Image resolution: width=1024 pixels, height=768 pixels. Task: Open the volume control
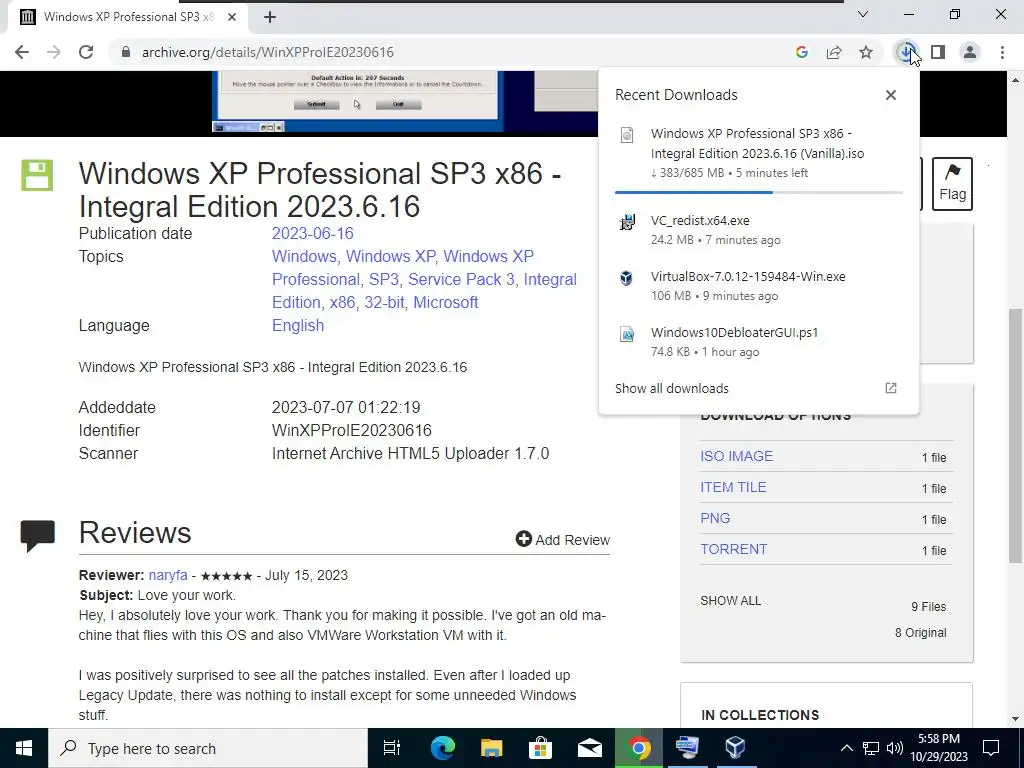pyautogui.click(x=895, y=748)
